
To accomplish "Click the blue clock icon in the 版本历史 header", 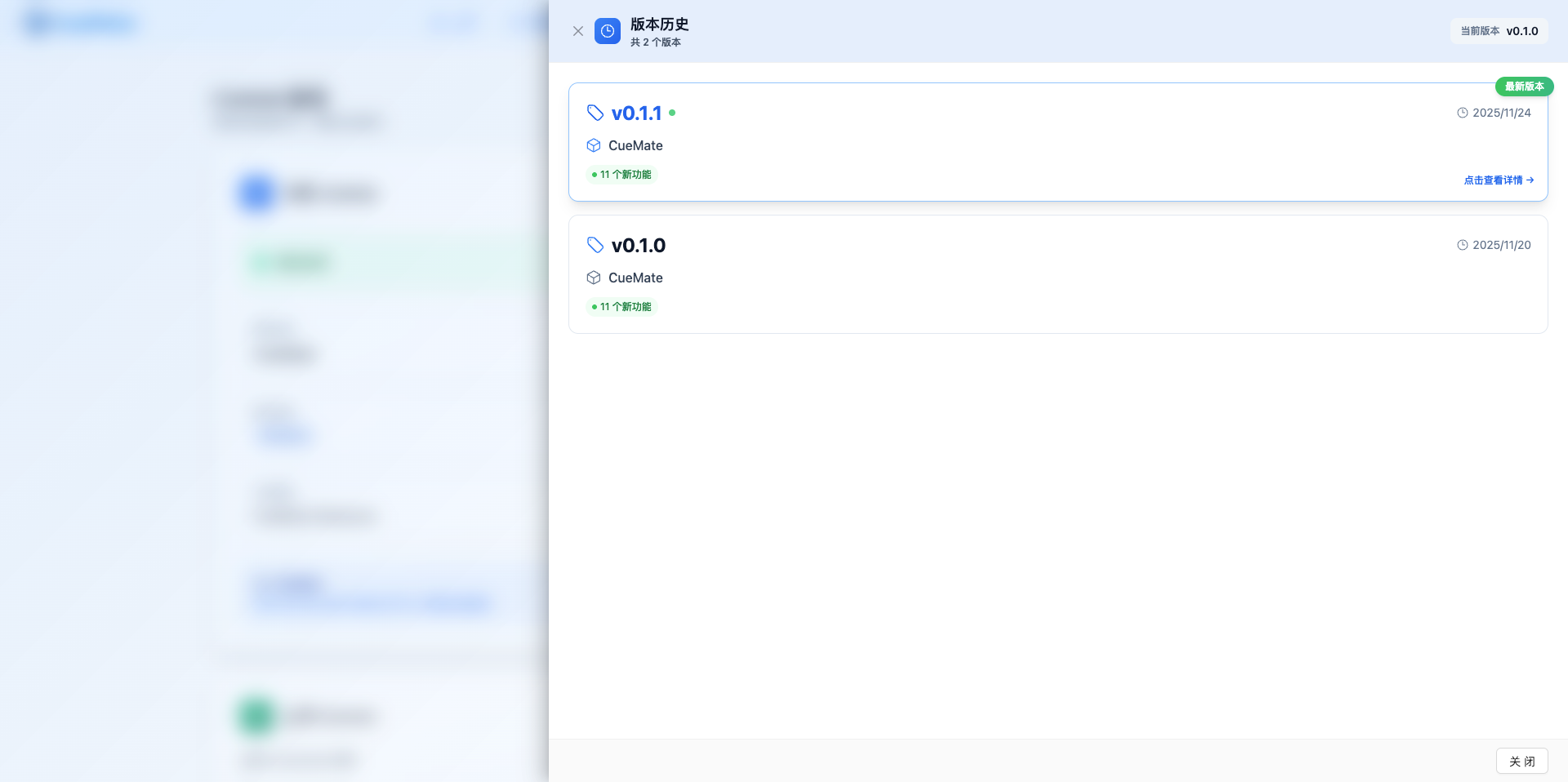I will point(608,31).
